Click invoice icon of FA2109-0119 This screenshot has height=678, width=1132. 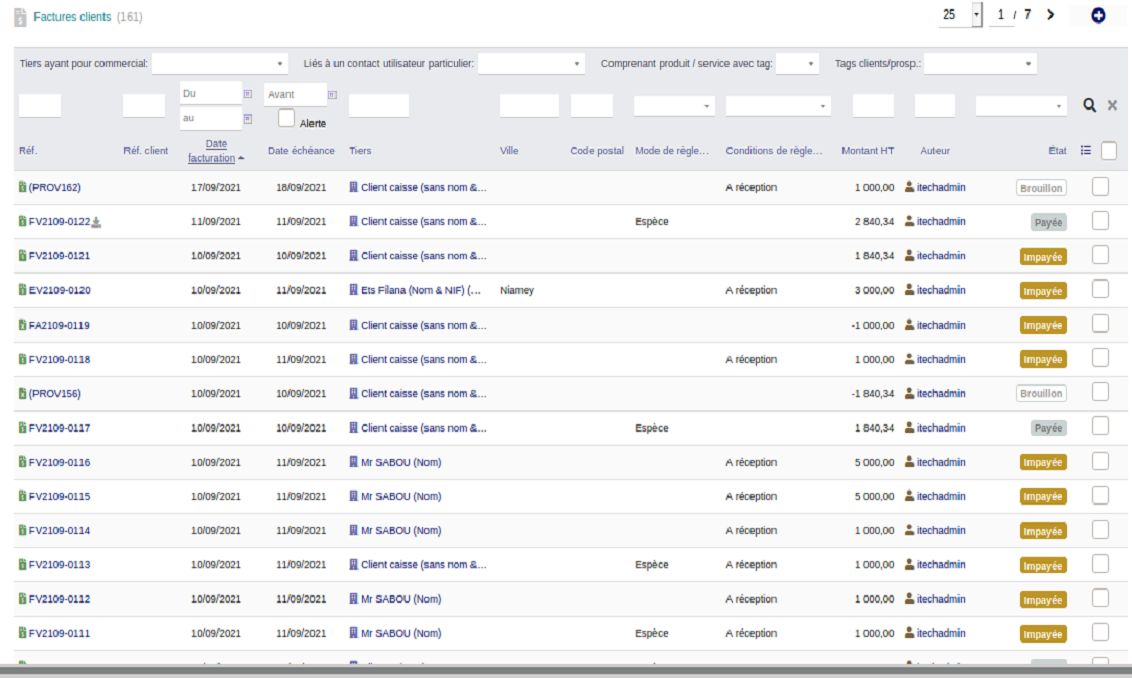pos(22,325)
